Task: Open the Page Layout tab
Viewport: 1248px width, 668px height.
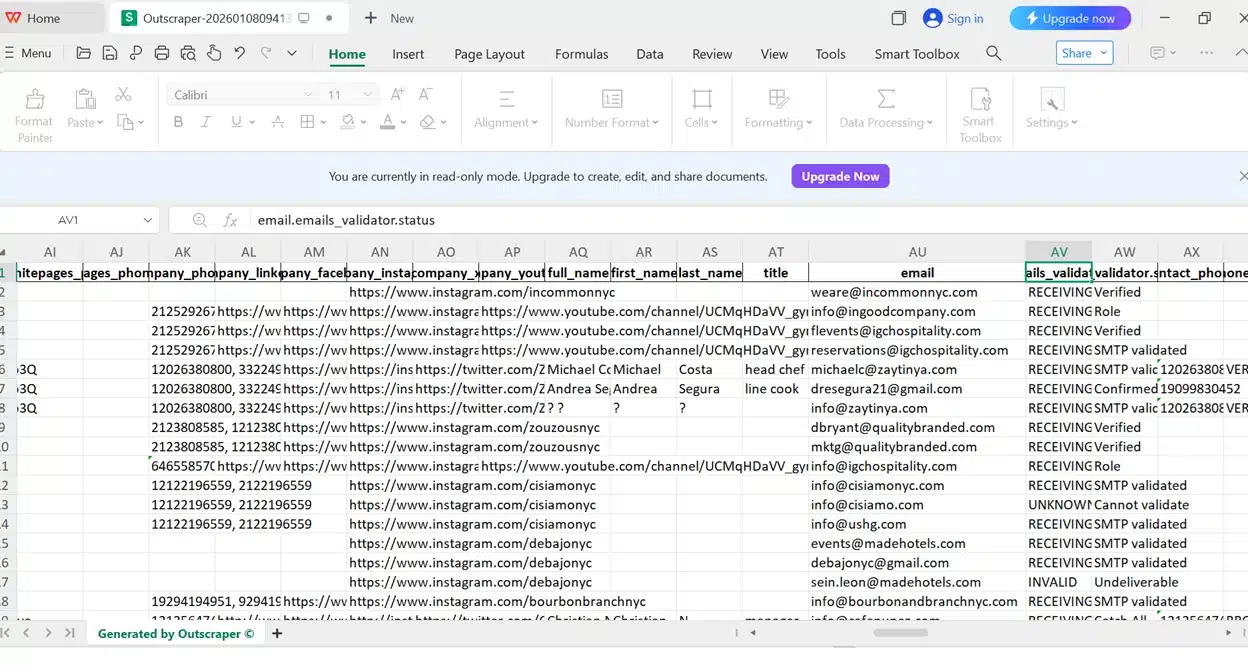Action: (489, 54)
